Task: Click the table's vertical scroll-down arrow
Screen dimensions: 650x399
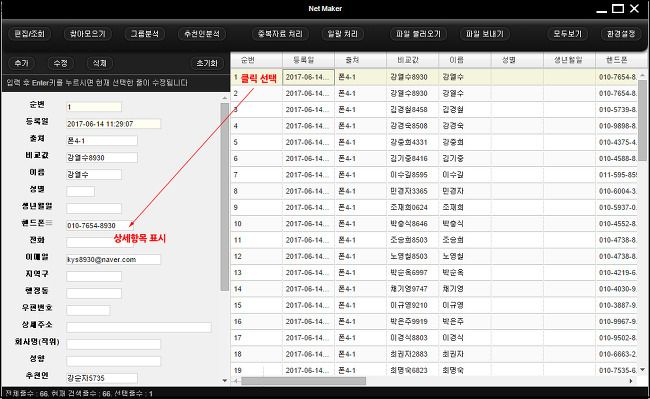Action: [643, 370]
